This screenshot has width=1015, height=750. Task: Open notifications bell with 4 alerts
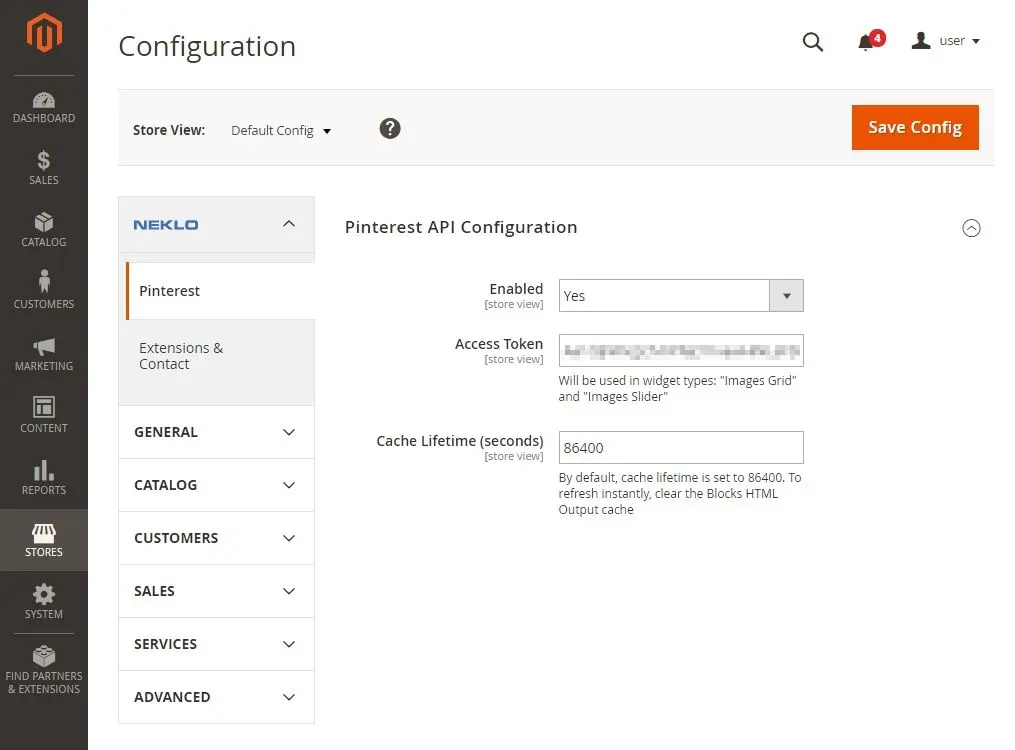click(x=871, y=41)
